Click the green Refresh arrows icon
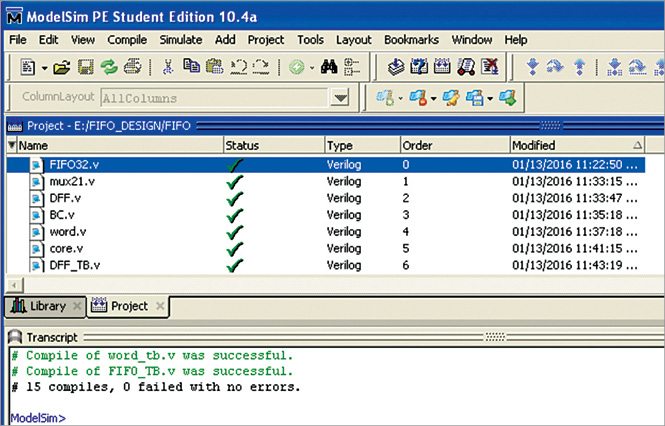Screen dimensions: 665x426 [x=108, y=67]
